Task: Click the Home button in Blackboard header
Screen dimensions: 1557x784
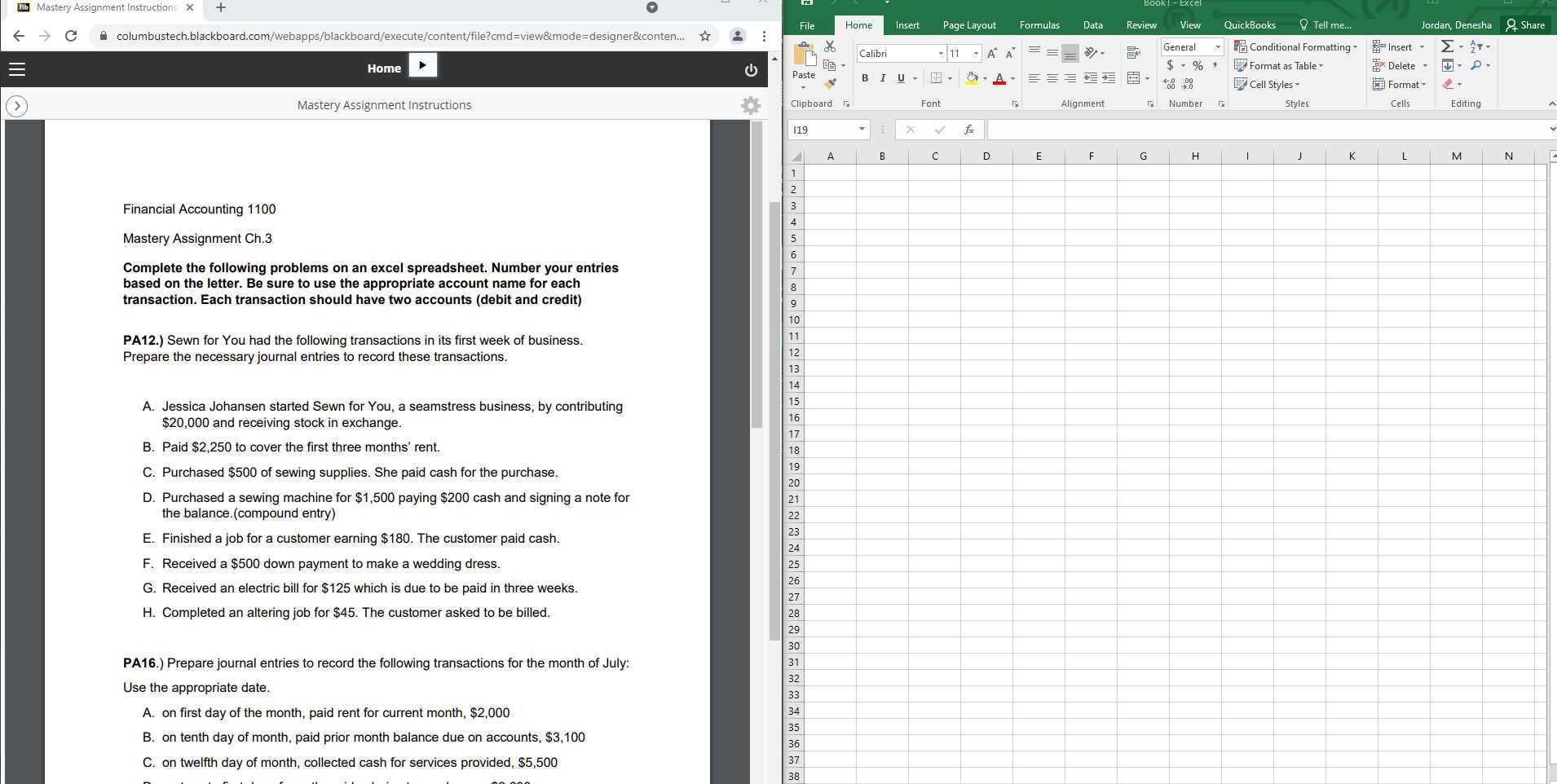Action: [384, 68]
